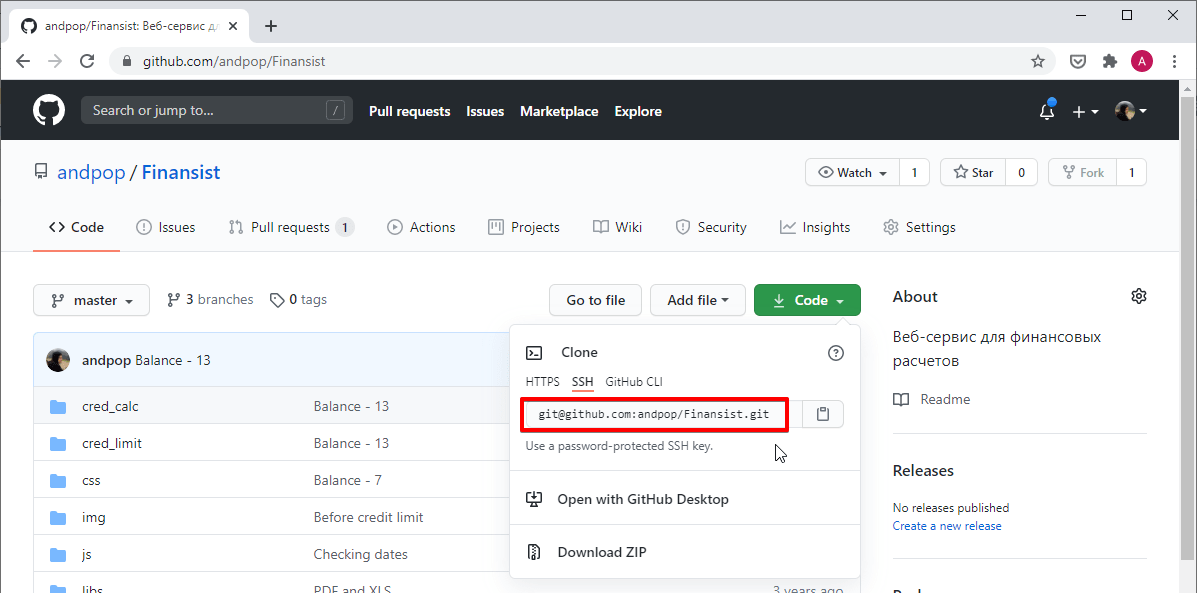The image size is (1197, 593).
Task: Click the Readme book icon
Action: pyautogui.click(x=902, y=399)
